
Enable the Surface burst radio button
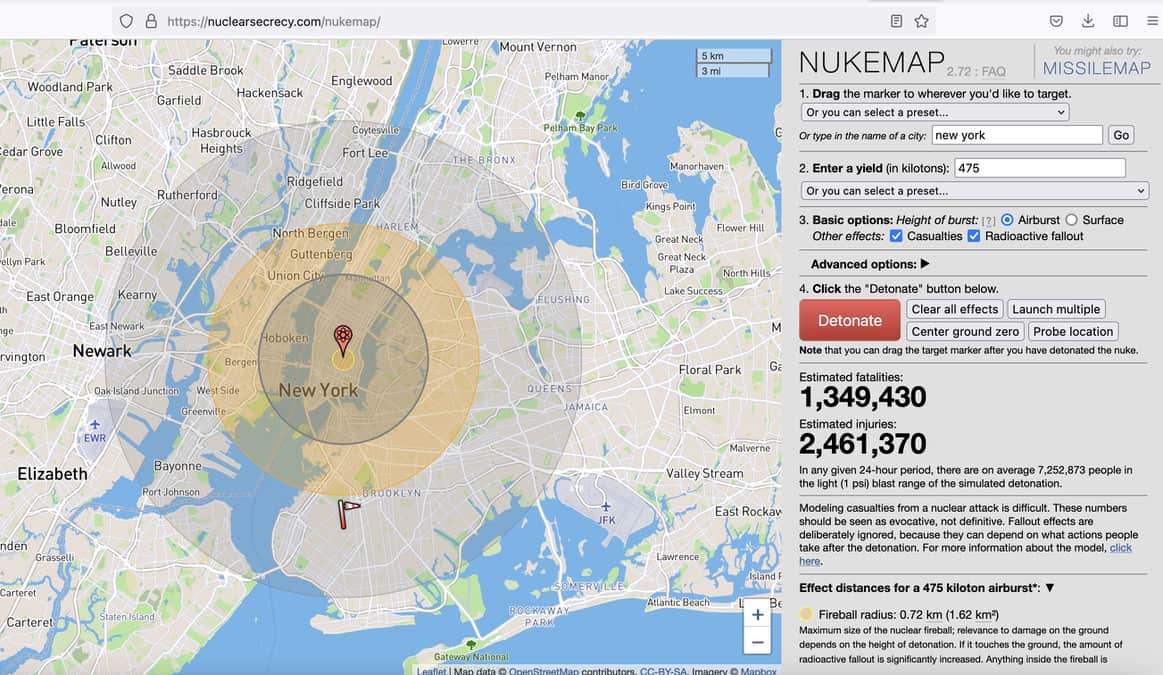point(1072,220)
